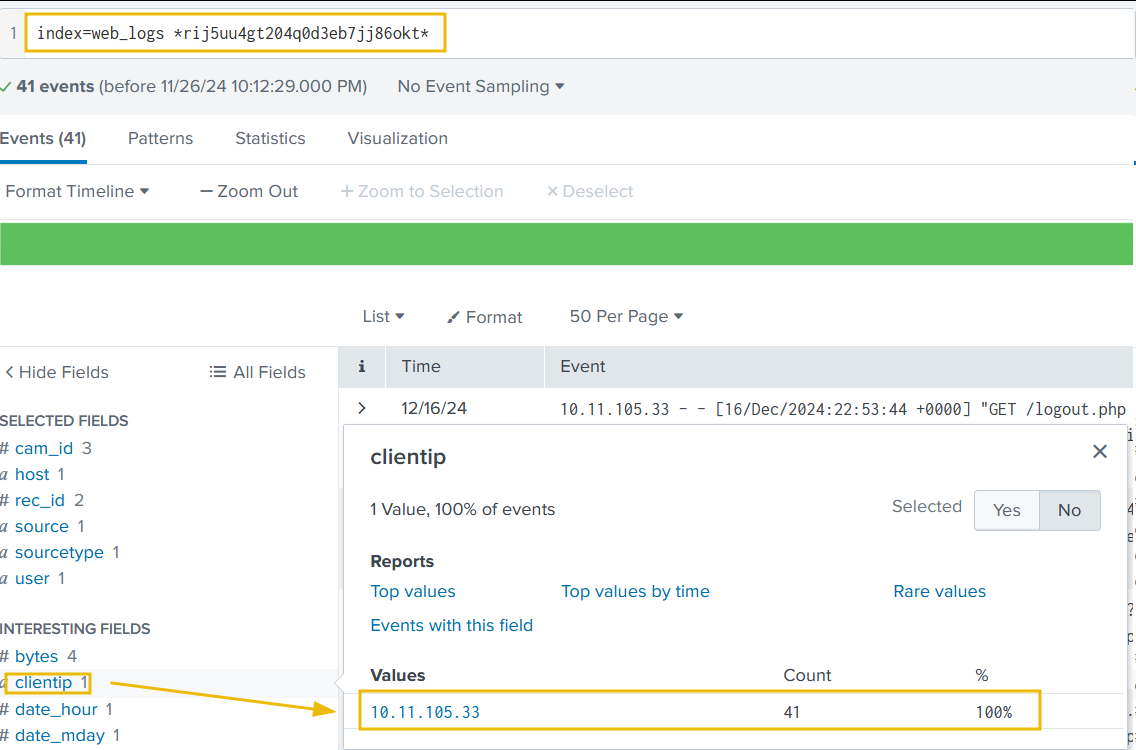Set clientip Selected to No

(x=1069, y=510)
